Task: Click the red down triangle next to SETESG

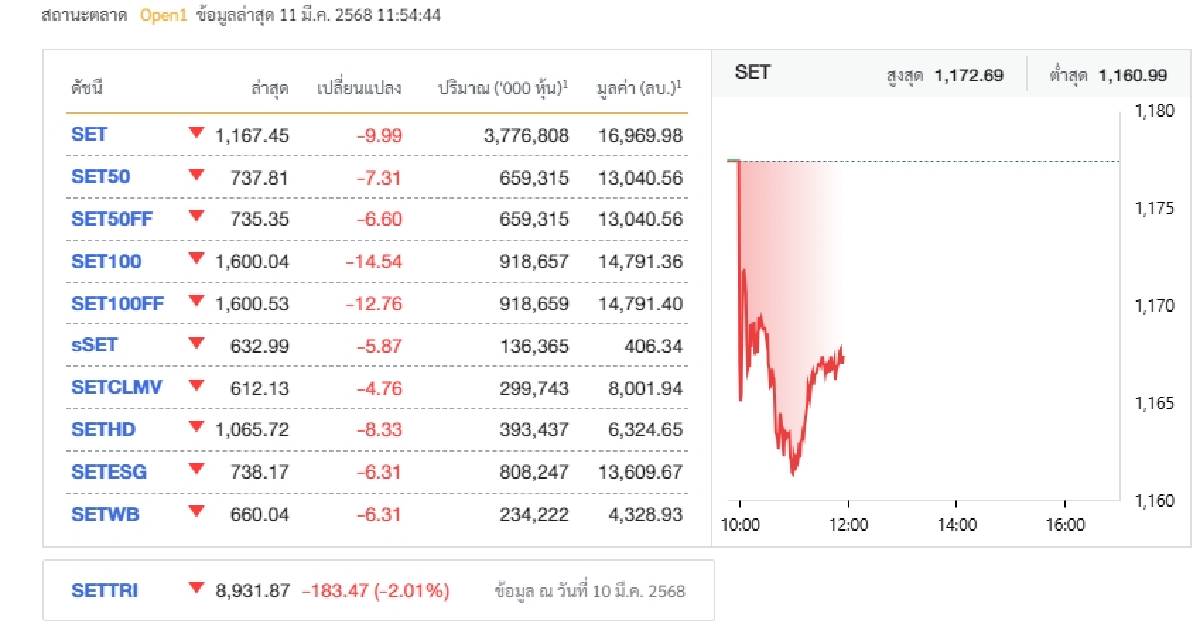Action: click(x=196, y=470)
